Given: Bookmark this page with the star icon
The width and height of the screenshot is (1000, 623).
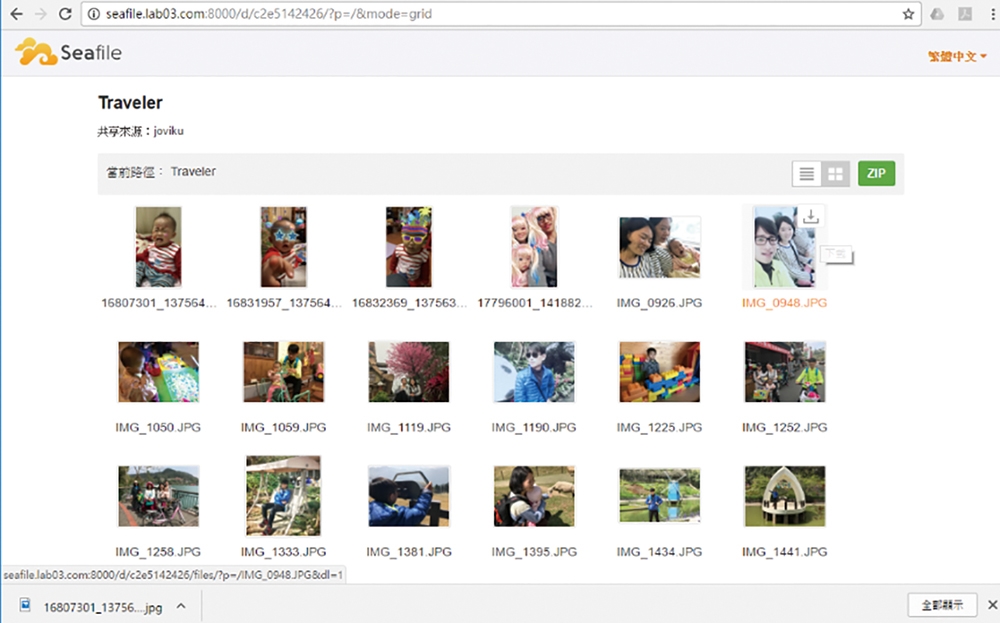Looking at the screenshot, I should click(x=908, y=14).
